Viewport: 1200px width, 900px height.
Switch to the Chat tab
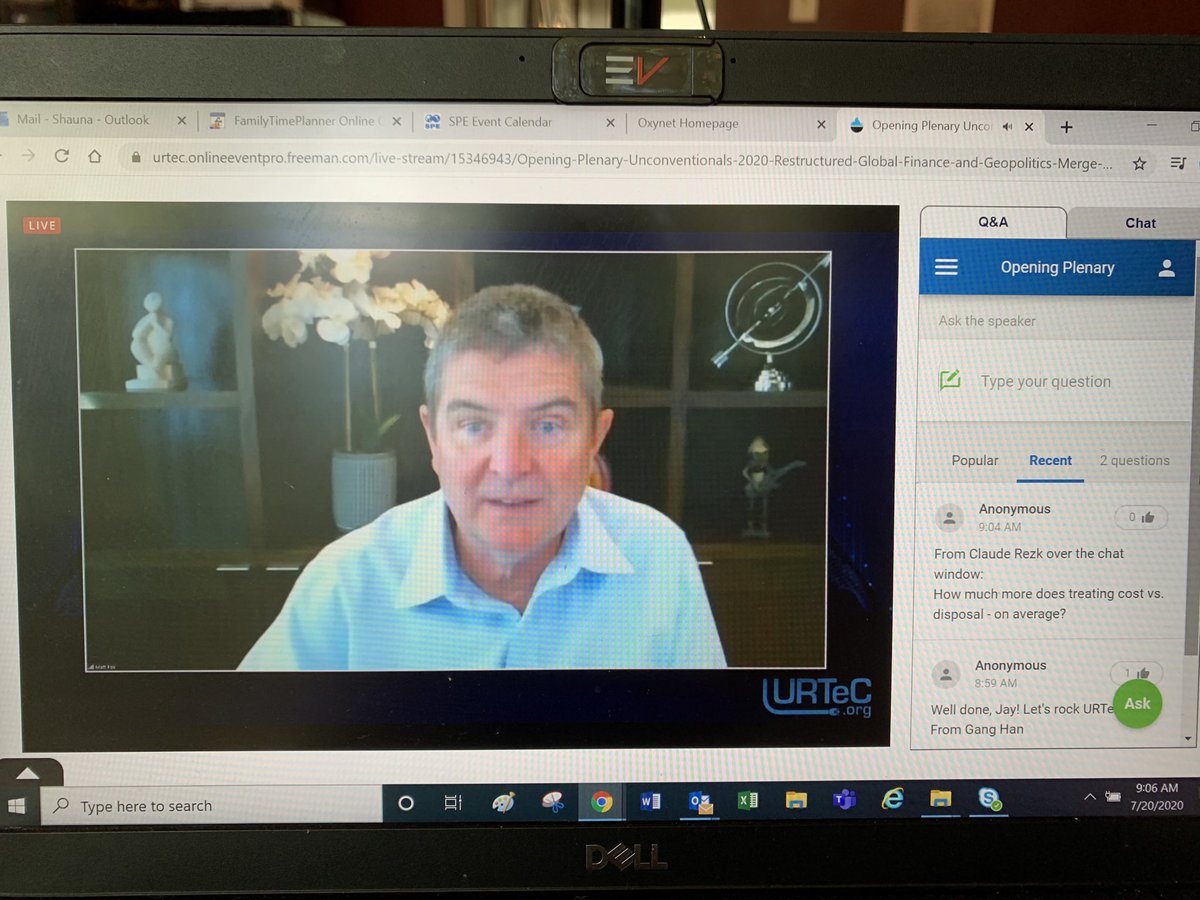1140,223
